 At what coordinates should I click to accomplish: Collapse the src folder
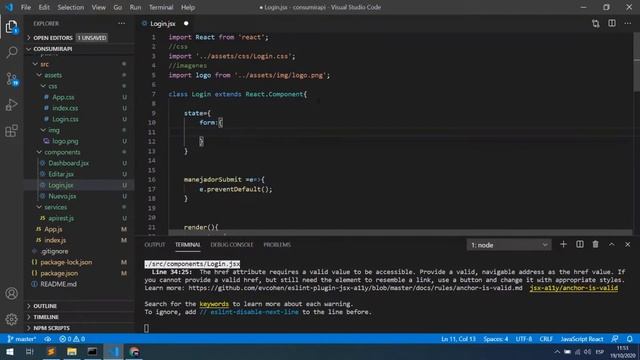point(80,64)
